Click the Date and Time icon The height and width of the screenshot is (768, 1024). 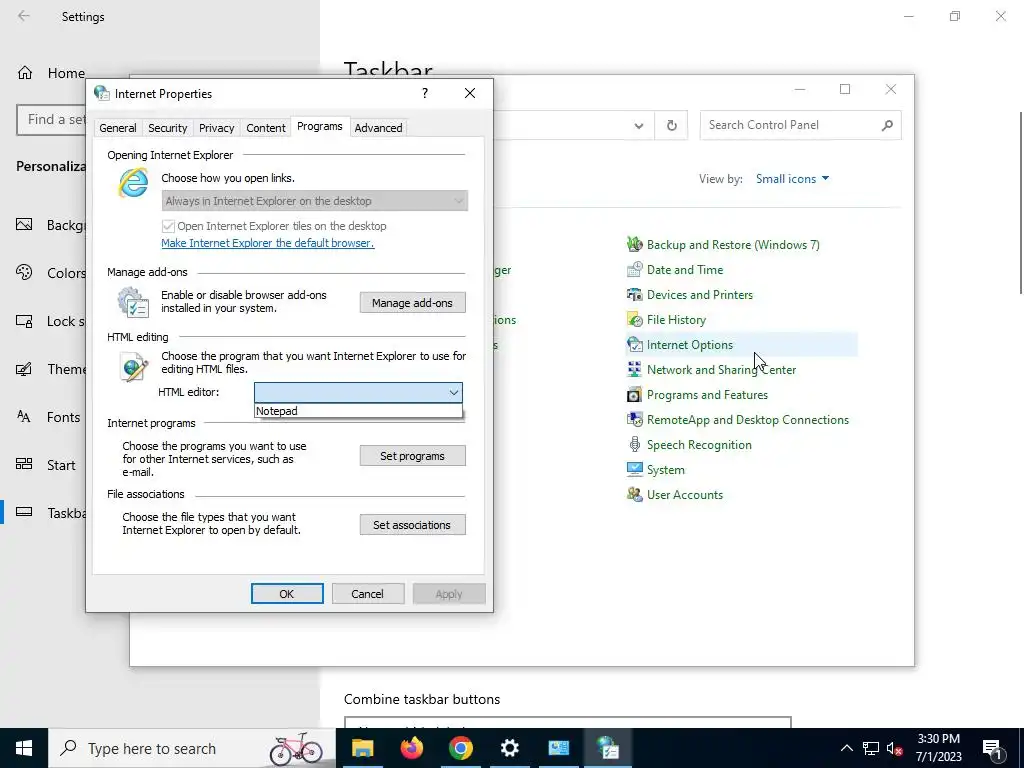click(x=634, y=270)
